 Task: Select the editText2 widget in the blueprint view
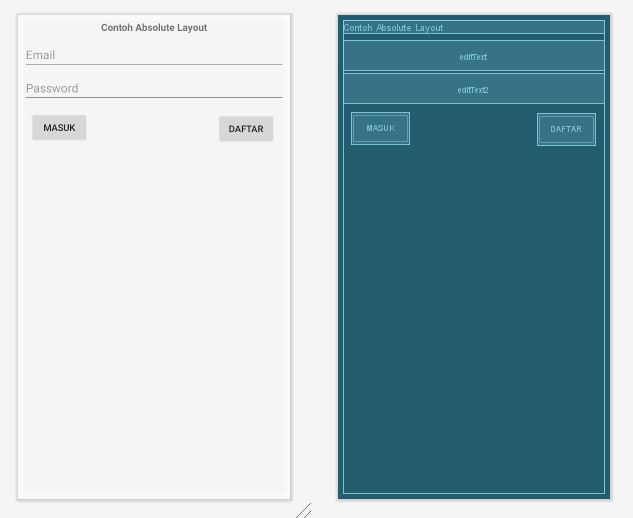474,89
